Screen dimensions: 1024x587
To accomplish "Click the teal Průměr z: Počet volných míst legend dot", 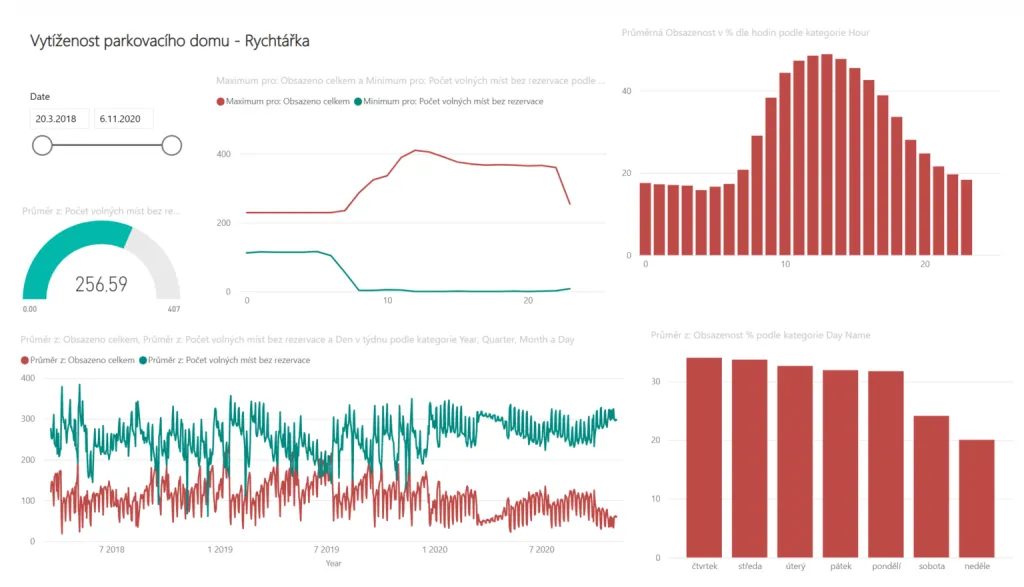I will (143, 360).
